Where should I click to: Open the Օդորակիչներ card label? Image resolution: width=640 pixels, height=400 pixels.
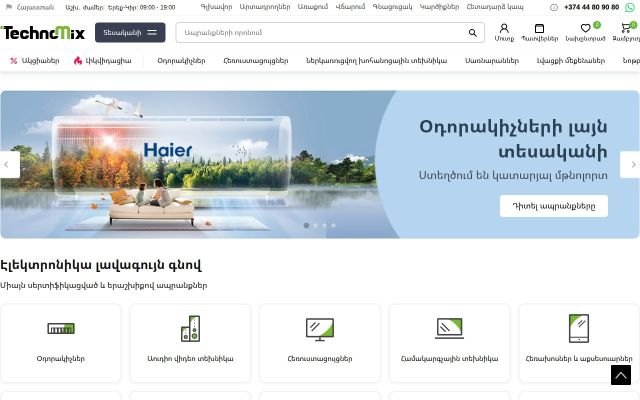pos(61,359)
